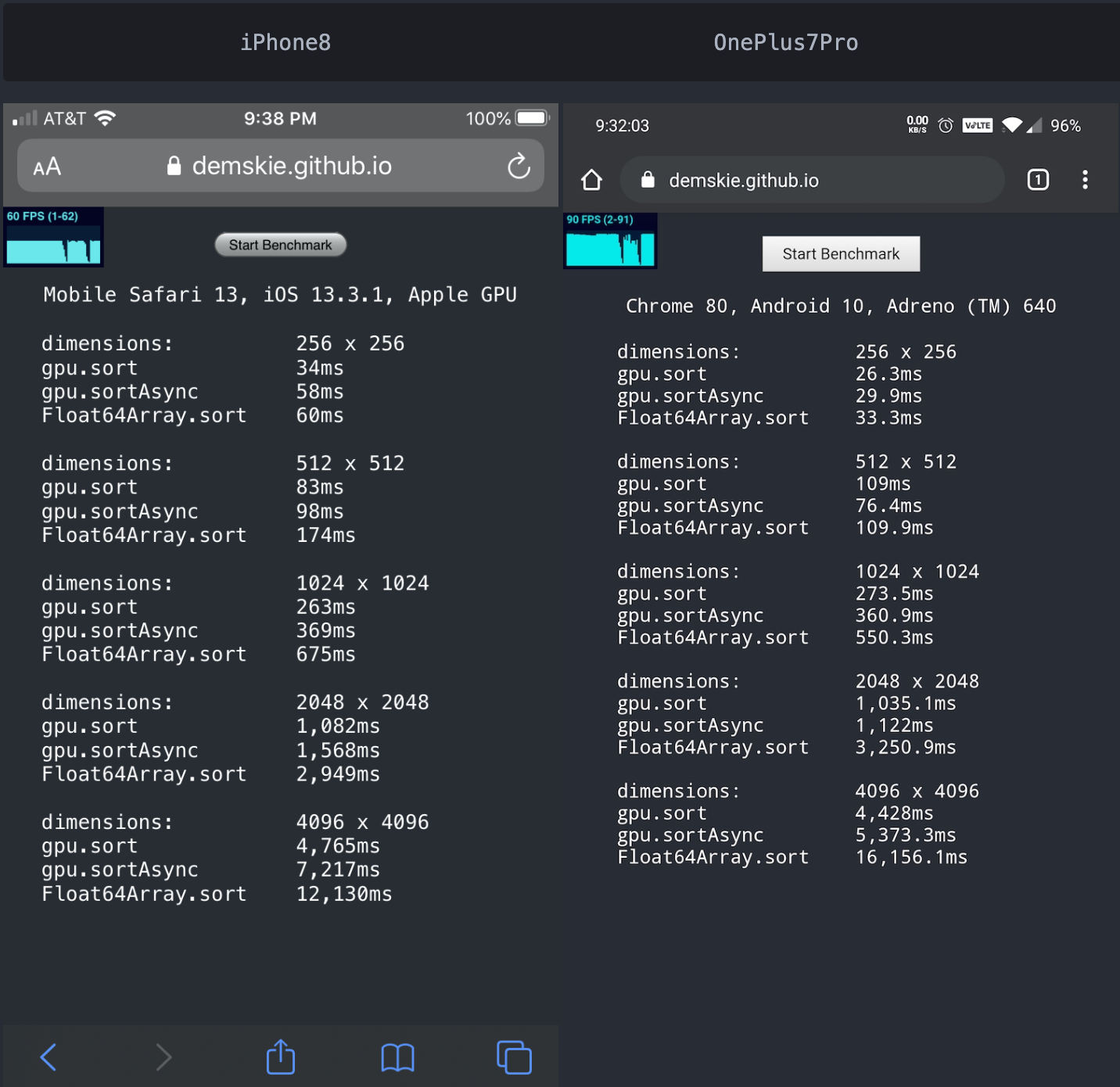Tap iPhone battery icon at 100%
This screenshot has height=1087, width=1120.
(533, 118)
